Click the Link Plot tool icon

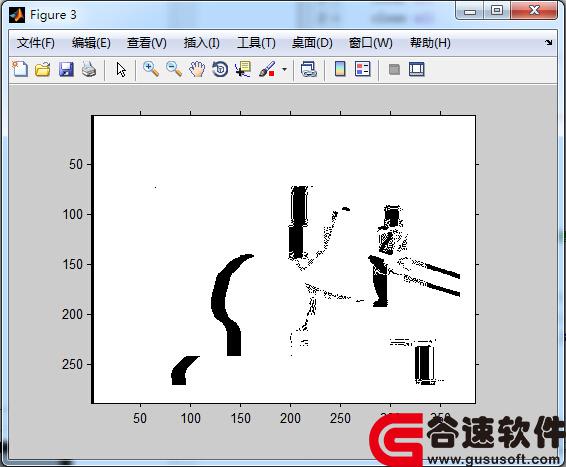(309, 69)
